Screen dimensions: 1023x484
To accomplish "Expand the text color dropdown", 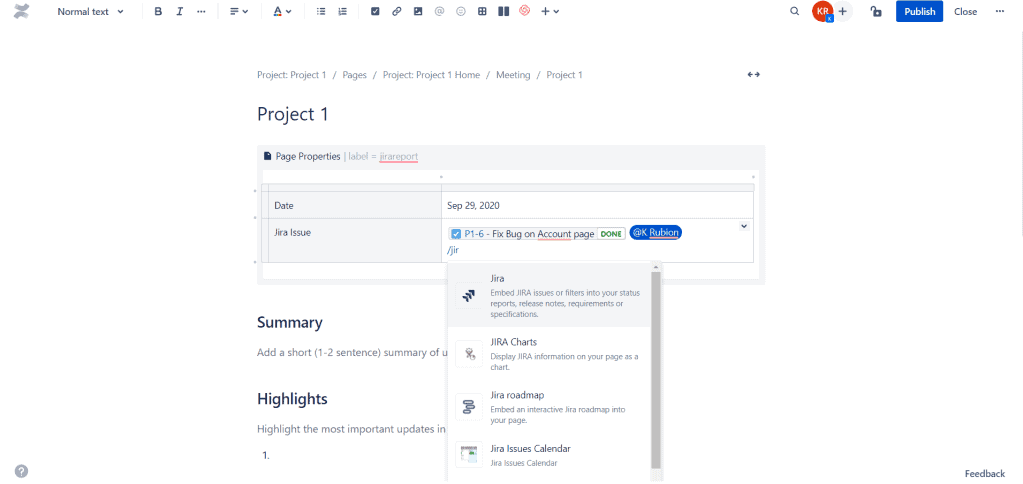I will coord(283,12).
